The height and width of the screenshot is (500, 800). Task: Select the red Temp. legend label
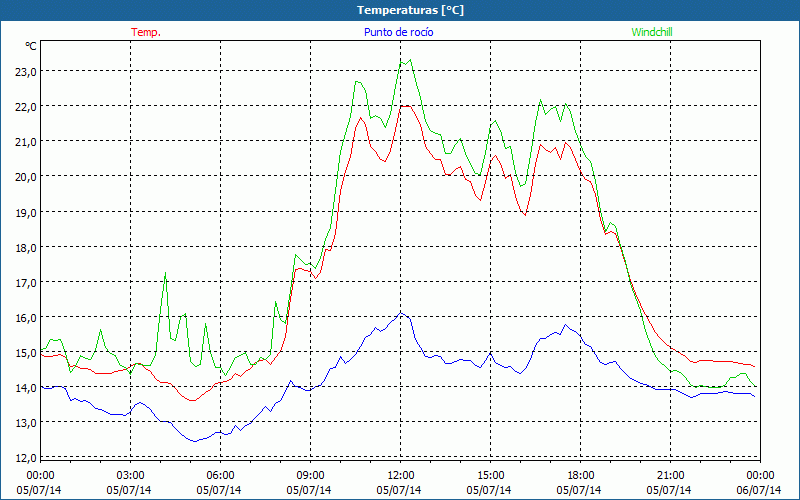click(146, 32)
